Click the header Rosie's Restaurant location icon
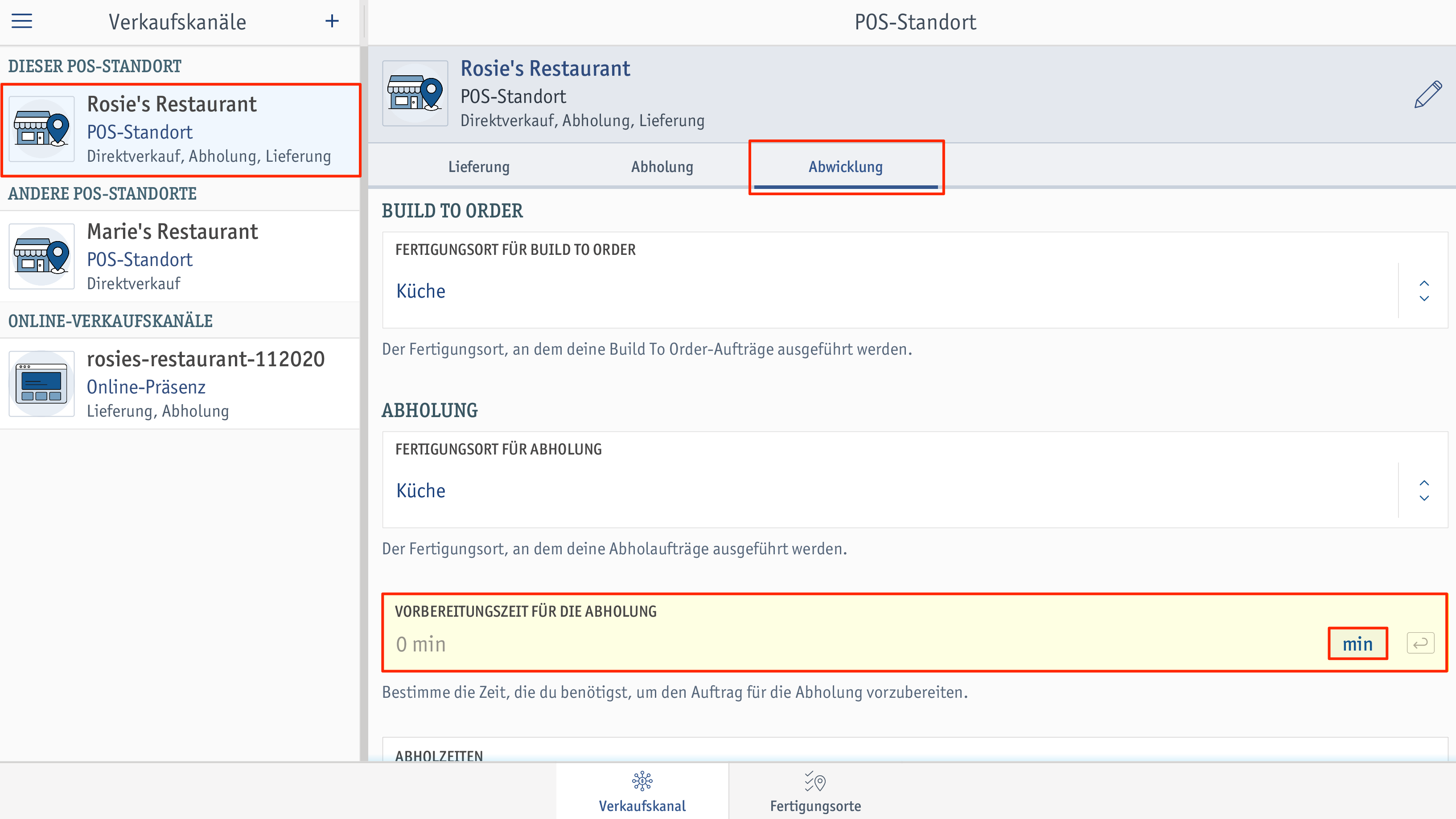 415,93
